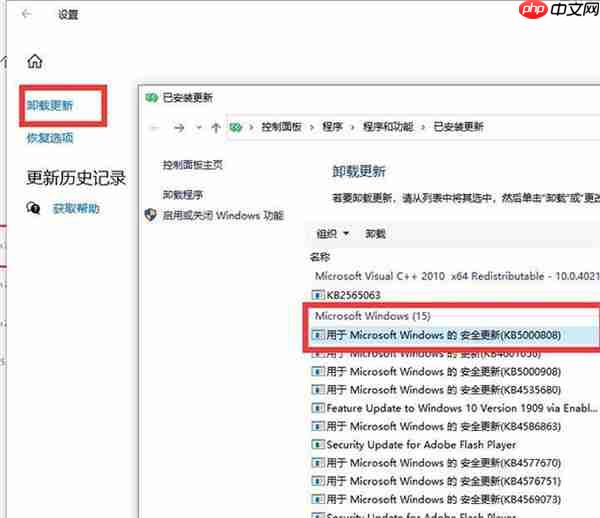
Task: Click forward arrow in 已安装更新 window
Action: pyautogui.click(x=179, y=127)
